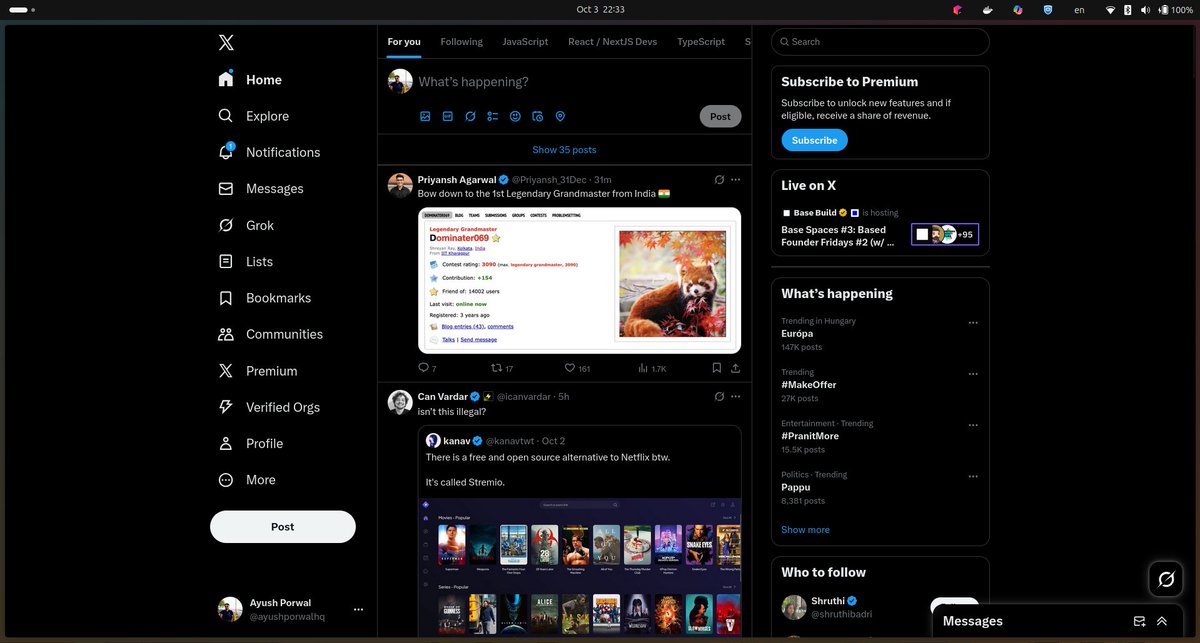Open the kanav quoted post author
Viewport: 1200px width, 643px height.
455,441
